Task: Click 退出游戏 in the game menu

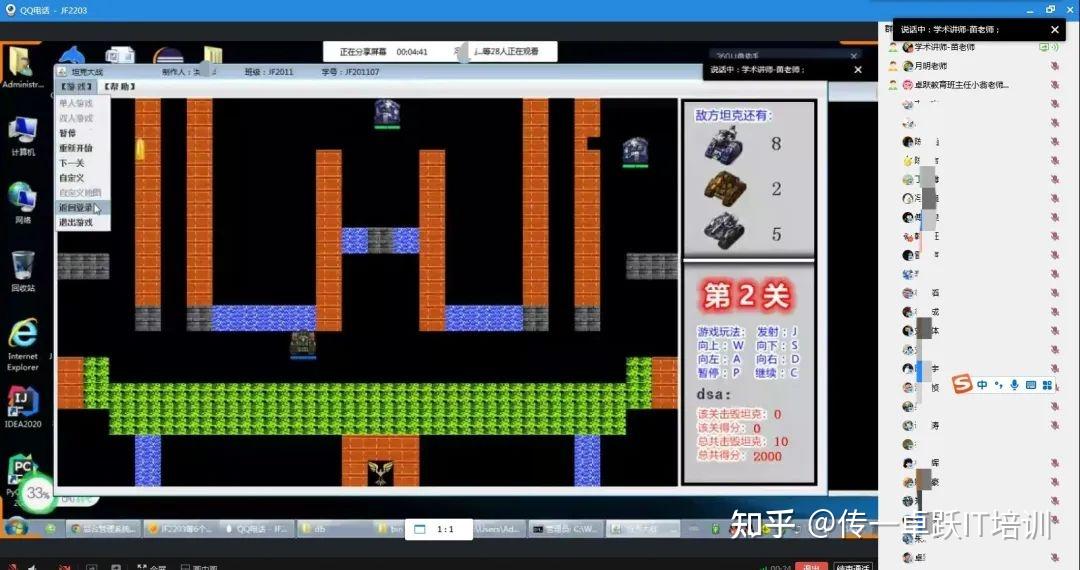Action: click(x=75, y=223)
